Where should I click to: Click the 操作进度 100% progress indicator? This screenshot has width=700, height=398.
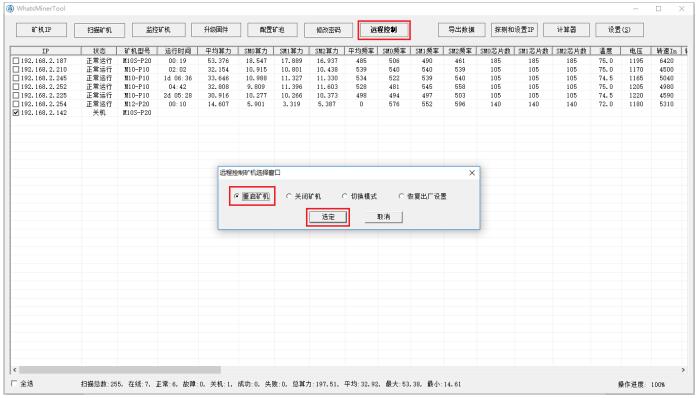pos(642,384)
